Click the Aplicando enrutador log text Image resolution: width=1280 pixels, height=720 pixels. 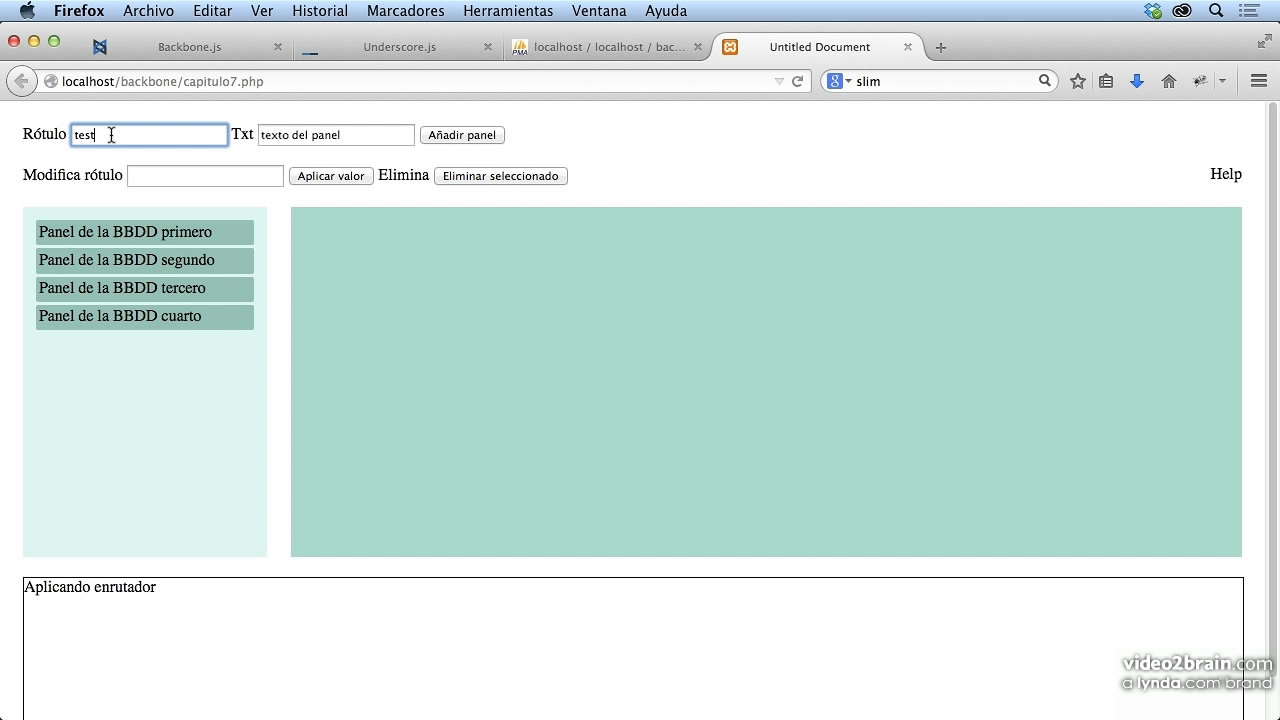90,587
